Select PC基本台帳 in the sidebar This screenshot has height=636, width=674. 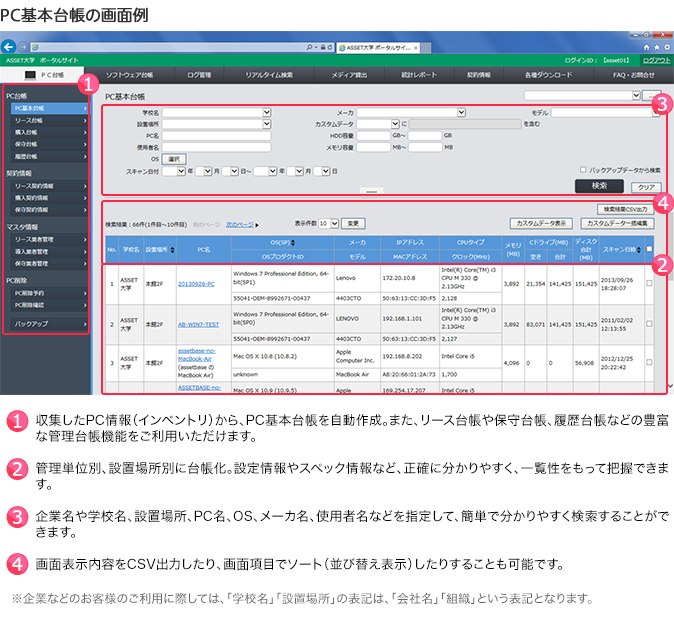coord(49,108)
